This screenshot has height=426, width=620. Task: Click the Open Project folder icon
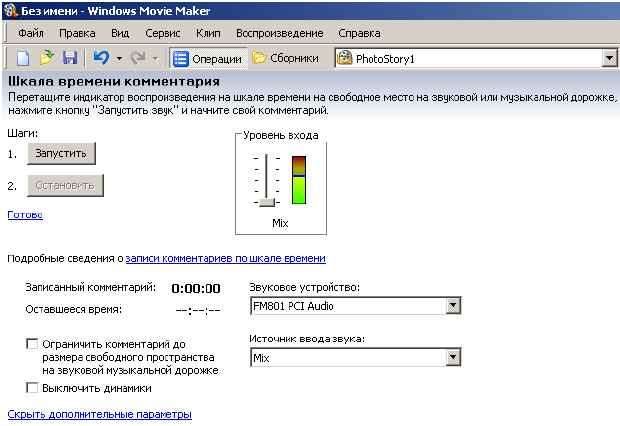coord(46,59)
